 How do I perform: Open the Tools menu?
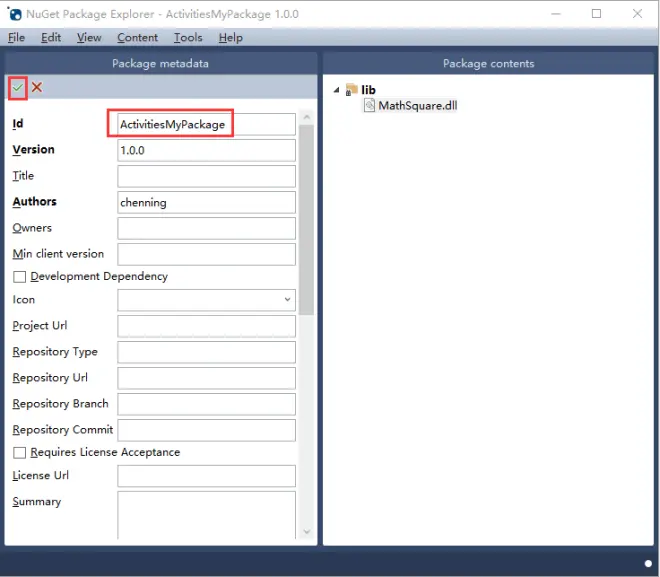point(188,37)
